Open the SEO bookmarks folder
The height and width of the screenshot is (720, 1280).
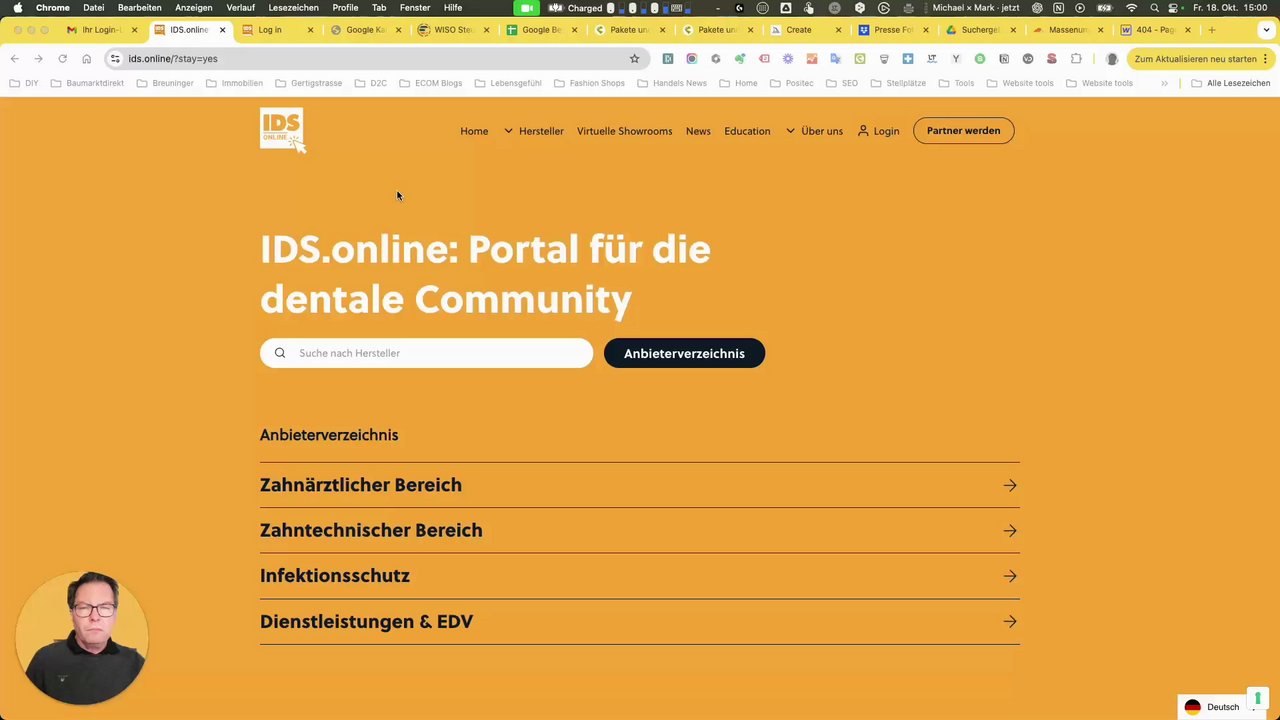tap(842, 83)
